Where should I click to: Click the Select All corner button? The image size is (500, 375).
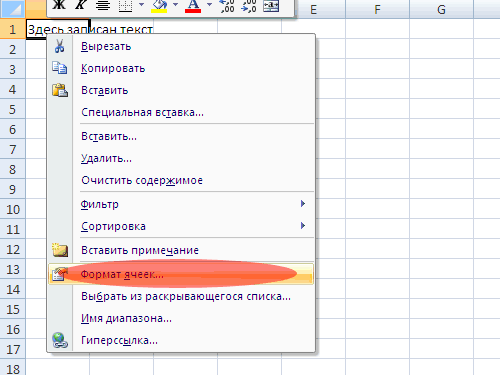tap(13, 9)
